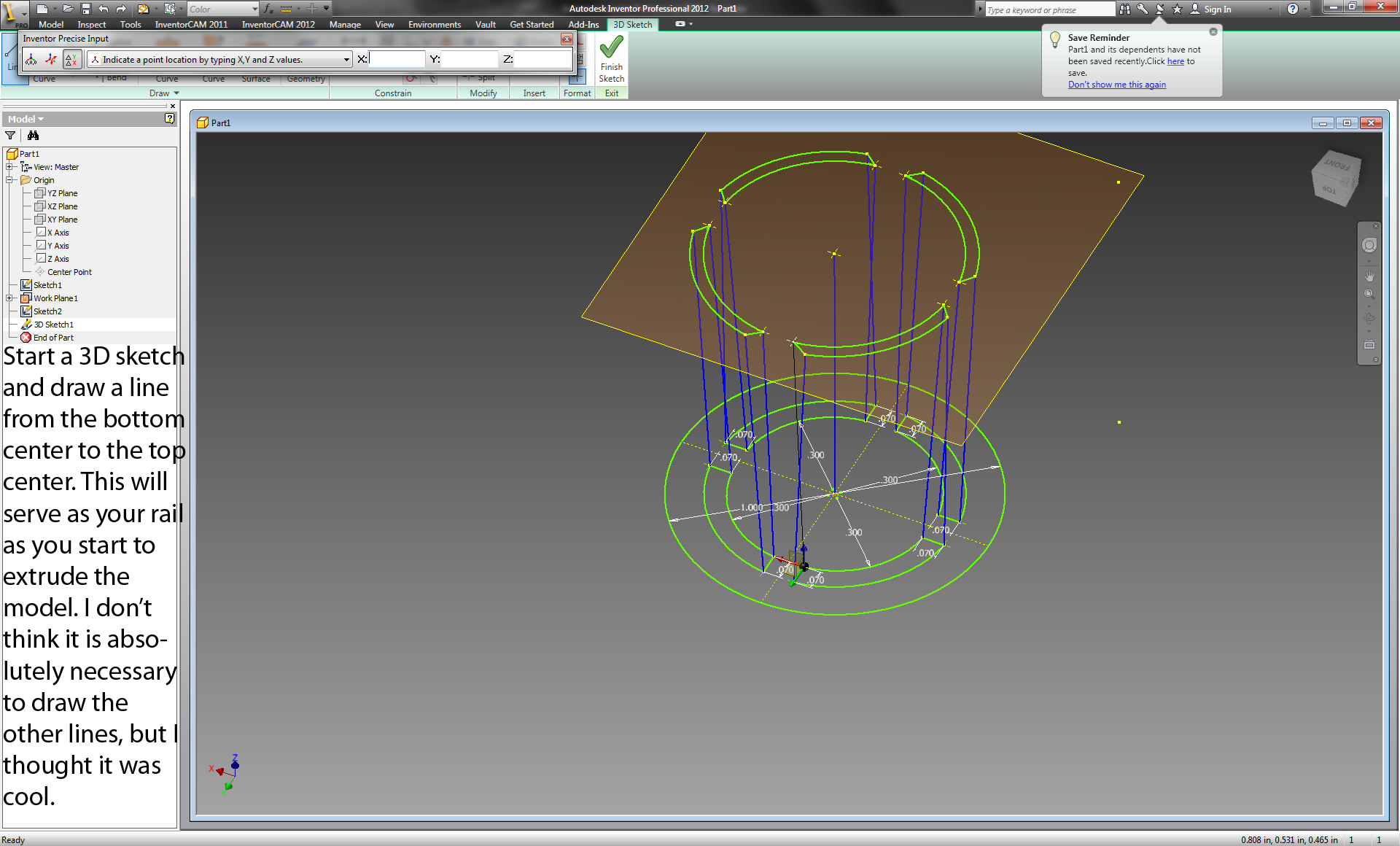Select Z Axis in browser
The height and width of the screenshot is (846, 1400).
pyautogui.click(x=52, y=259)
